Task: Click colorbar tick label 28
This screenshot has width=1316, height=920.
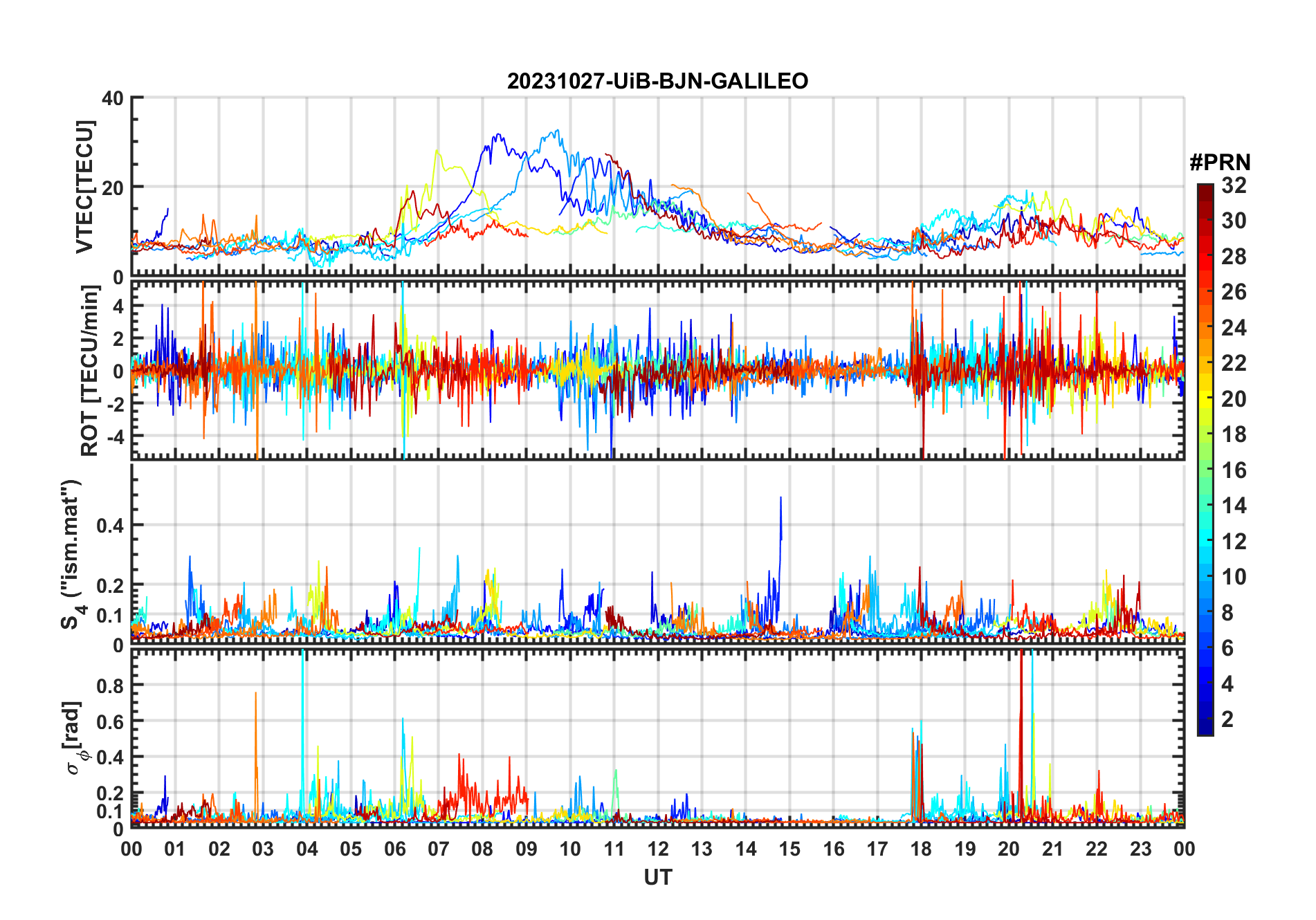Action: pyautogui.click(x=1234, y=257)
